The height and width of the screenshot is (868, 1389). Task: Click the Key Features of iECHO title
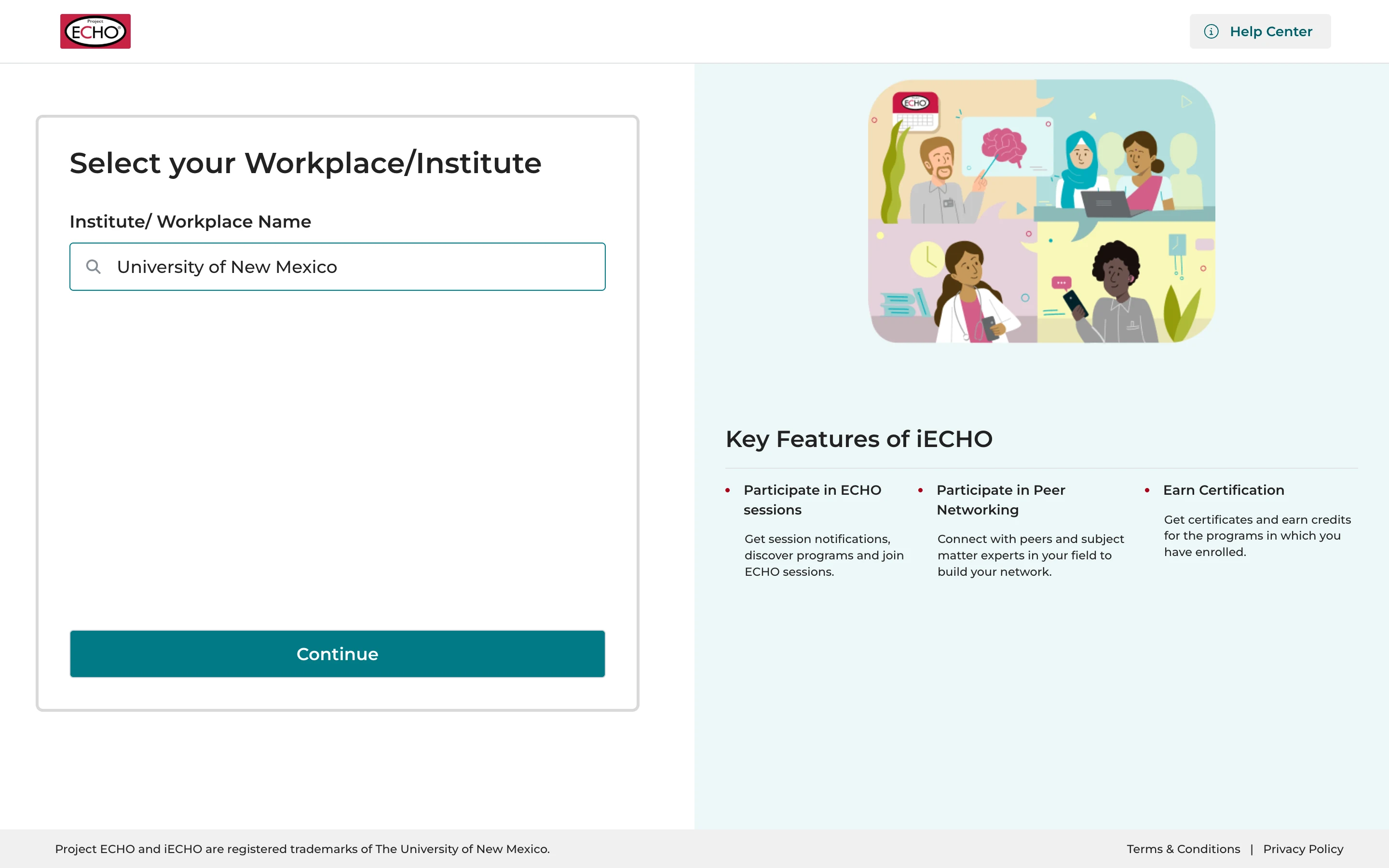click(858, 439)
